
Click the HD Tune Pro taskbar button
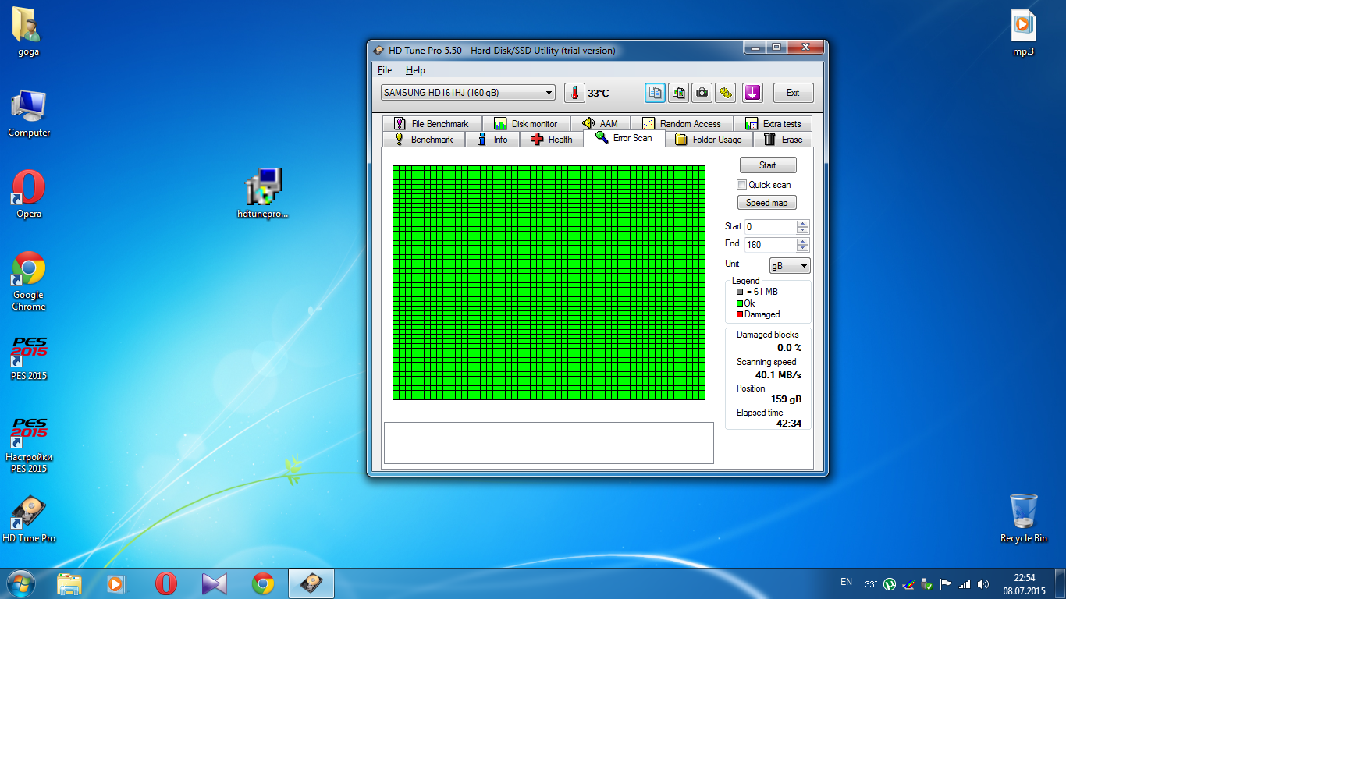312,584
